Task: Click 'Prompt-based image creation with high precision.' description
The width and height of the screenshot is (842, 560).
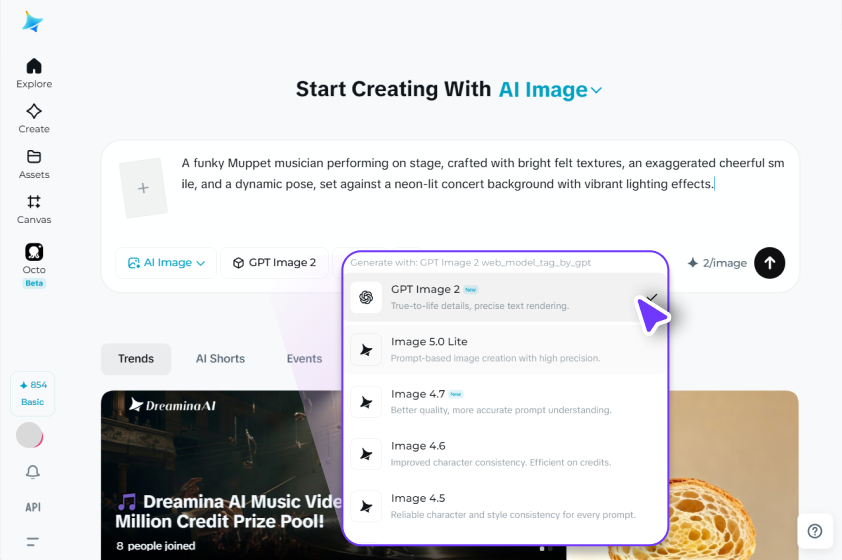Action: 496,358
